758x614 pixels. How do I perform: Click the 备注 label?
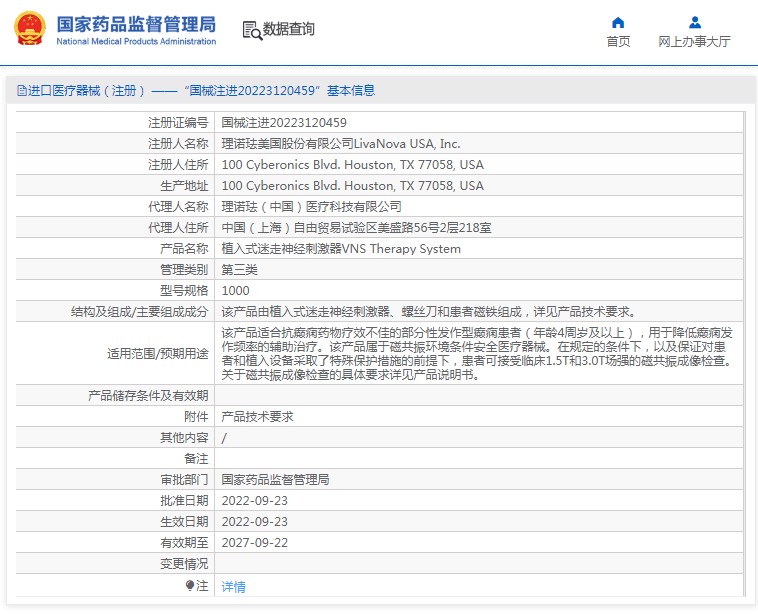click(x=196, y=459)
